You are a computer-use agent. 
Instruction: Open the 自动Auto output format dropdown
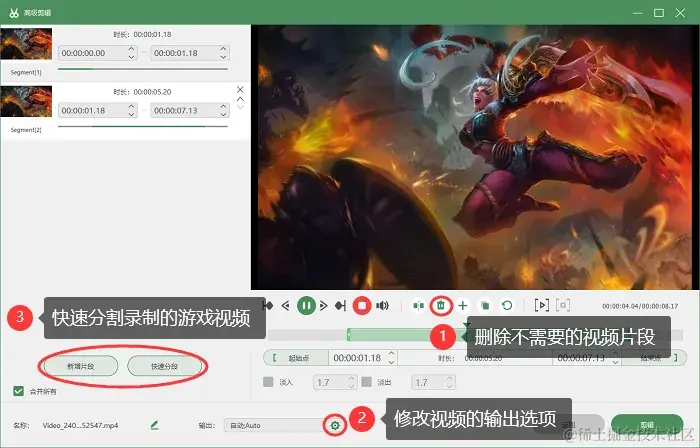(x=275, y=425)
